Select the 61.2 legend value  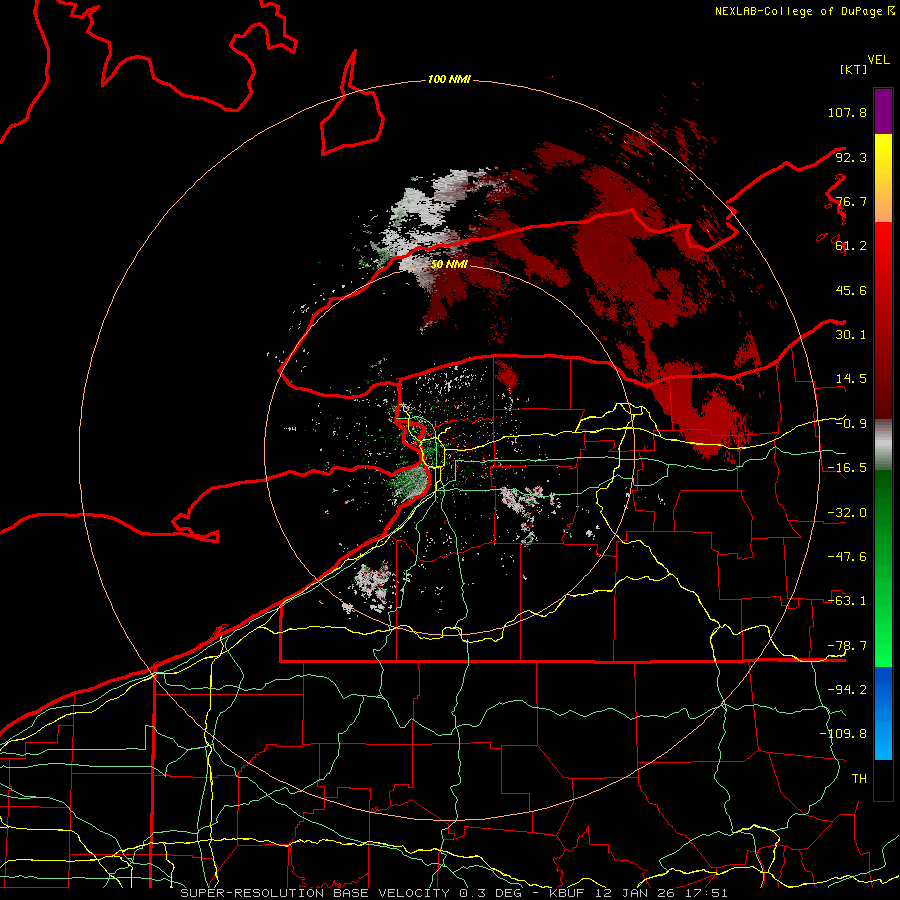click(x=851, y=246)
